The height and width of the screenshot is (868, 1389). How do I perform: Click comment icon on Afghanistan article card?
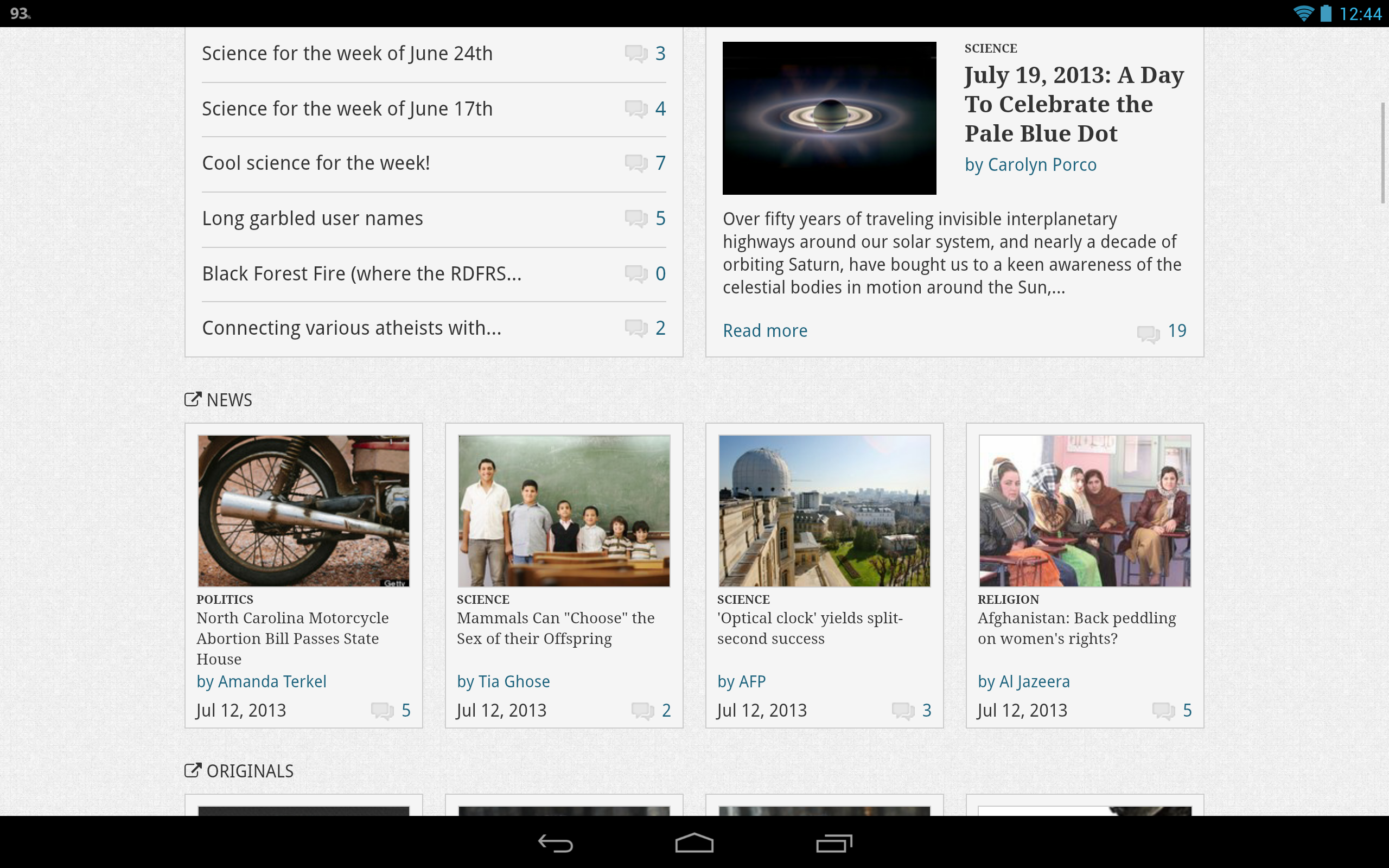(x=1164, y=711)
